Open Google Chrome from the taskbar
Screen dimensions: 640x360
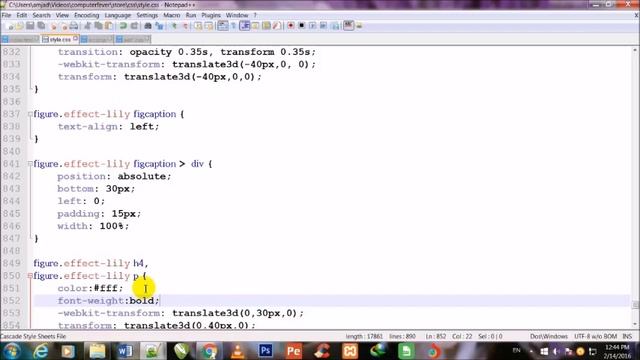[x=209, y=351]
